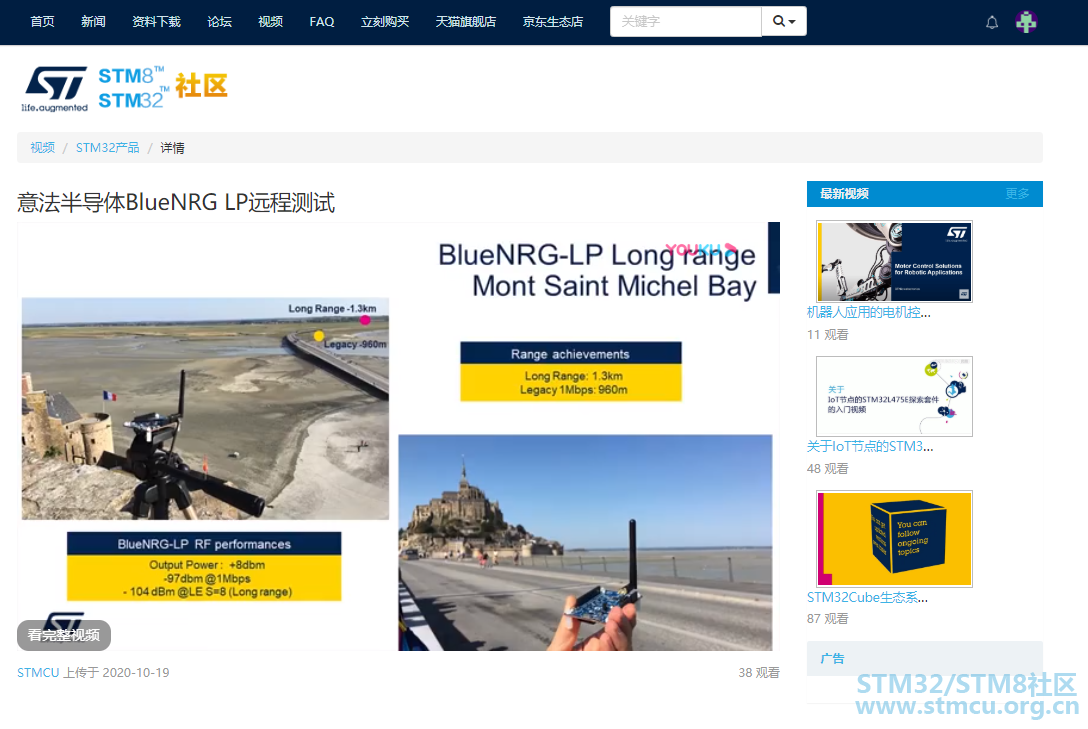Screen dimensions: 1088x729
Task: Open the FAQ menu item
Action: point(322,22)
